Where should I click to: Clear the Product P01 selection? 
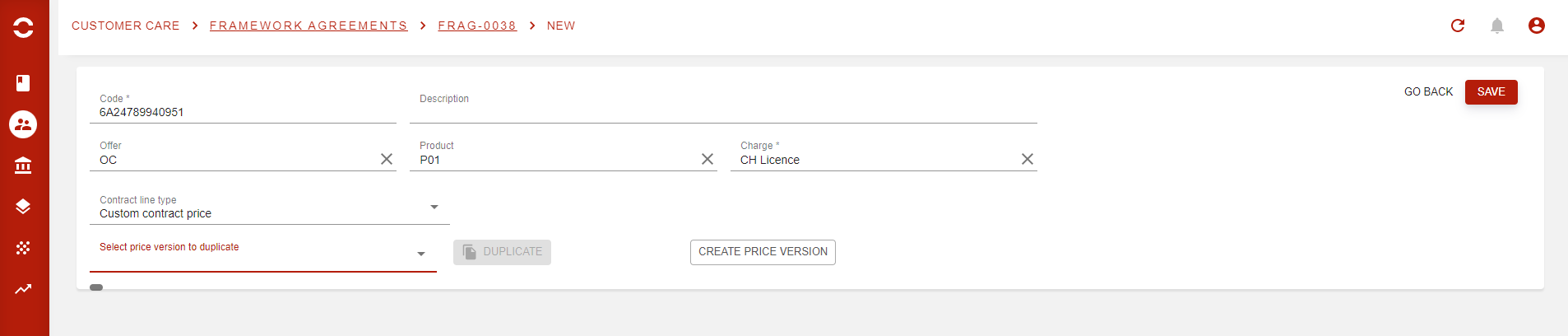(x=707, y=159)
